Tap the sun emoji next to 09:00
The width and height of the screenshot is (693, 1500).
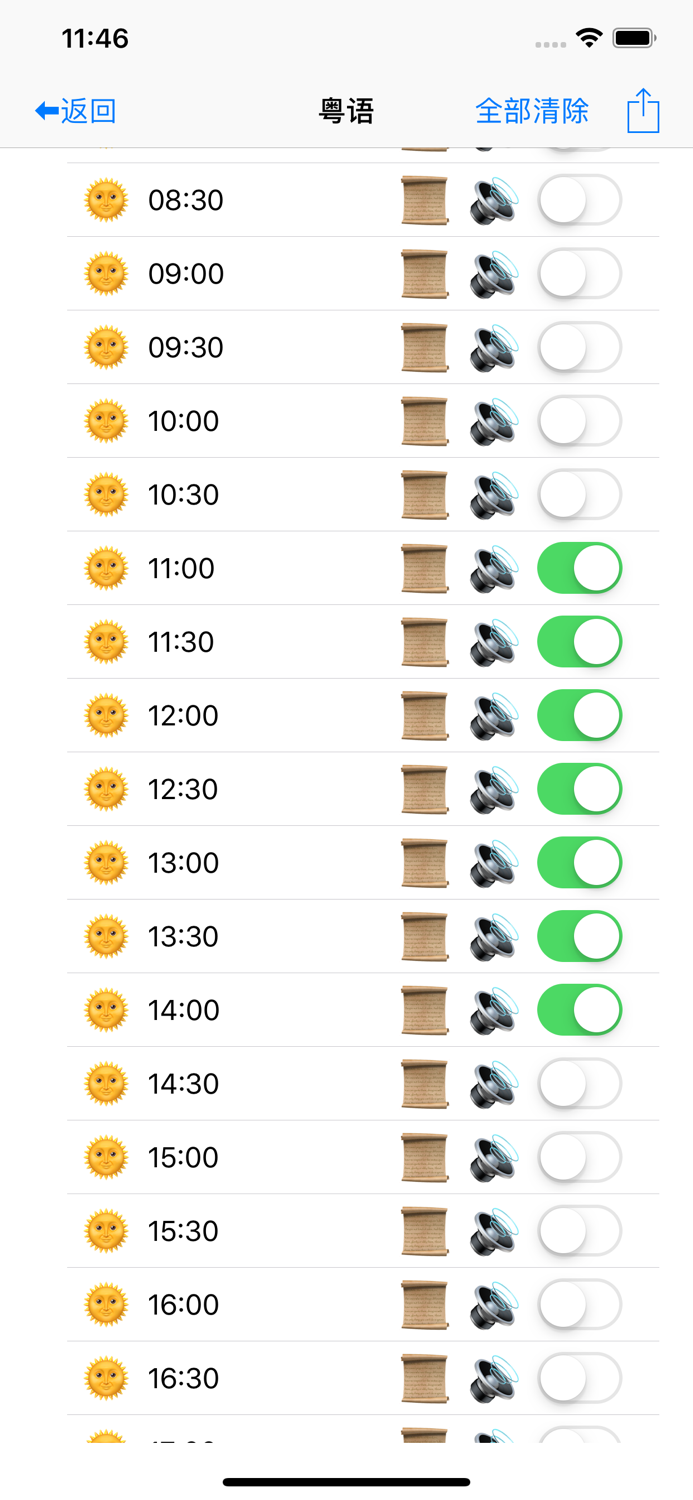(106, 273)
